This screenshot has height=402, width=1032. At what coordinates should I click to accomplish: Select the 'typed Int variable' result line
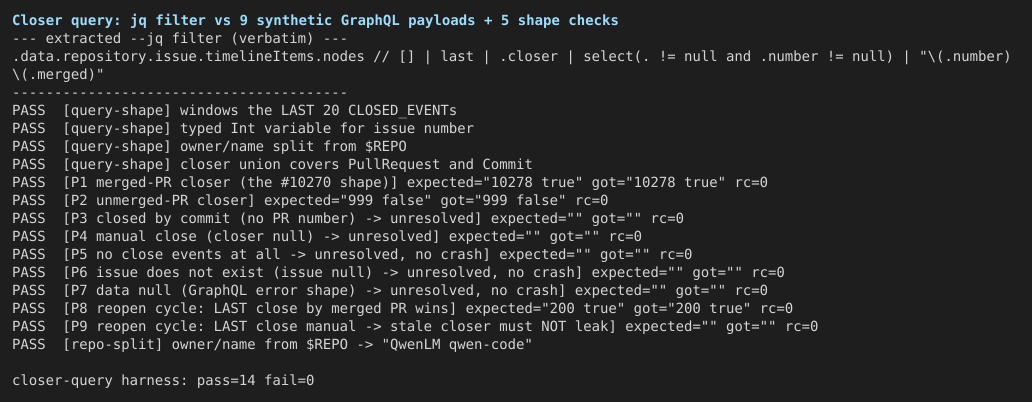(243, 128)
